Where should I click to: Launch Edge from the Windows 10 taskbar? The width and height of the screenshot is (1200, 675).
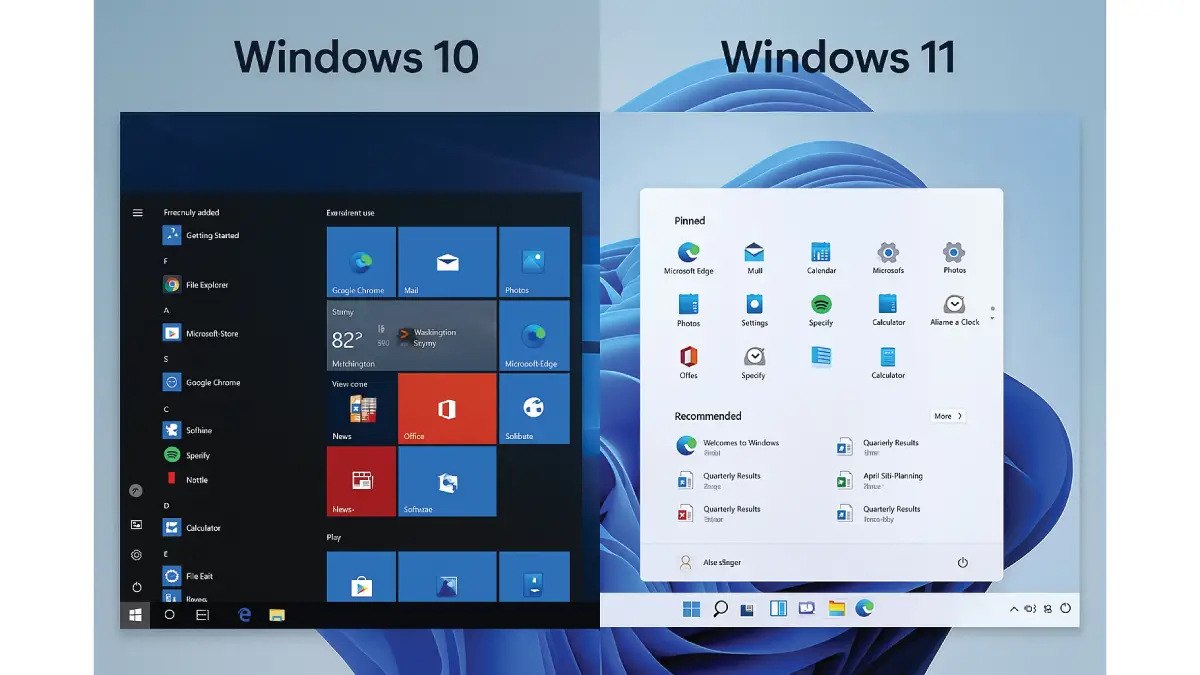point(245,615)
